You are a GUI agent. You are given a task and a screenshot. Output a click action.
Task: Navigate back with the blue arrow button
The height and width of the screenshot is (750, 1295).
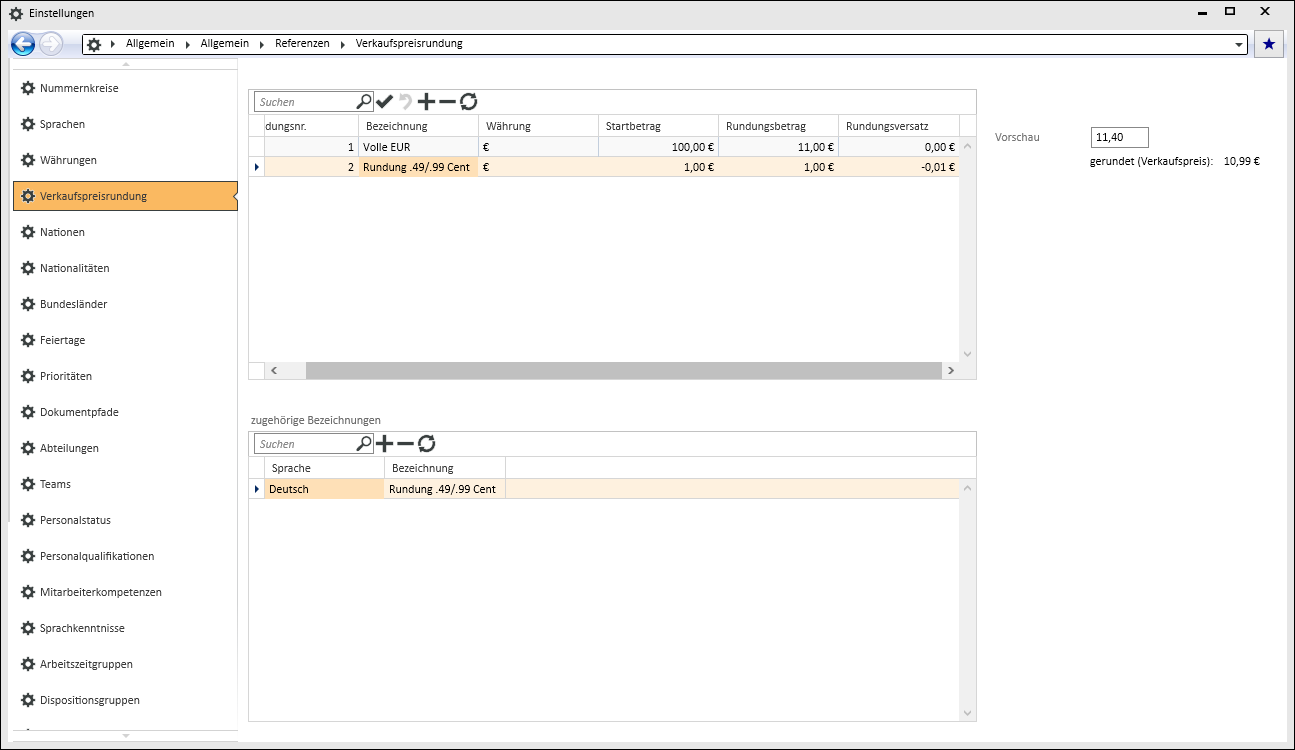pyautogui.click(x=23, y=44)
